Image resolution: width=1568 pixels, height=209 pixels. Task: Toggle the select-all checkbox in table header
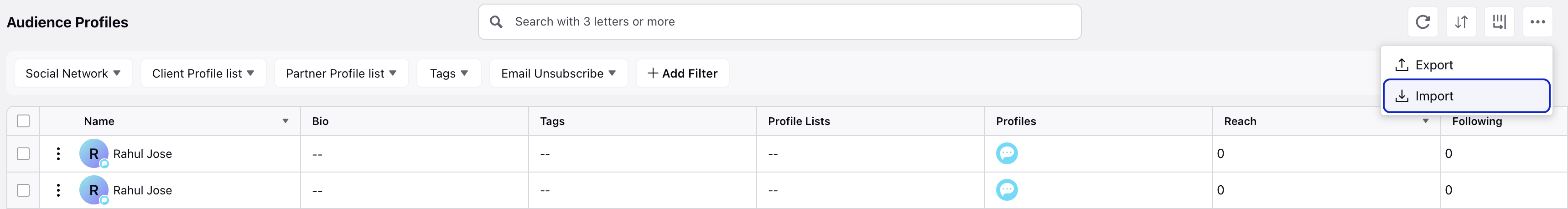click(x=23, y=120)
